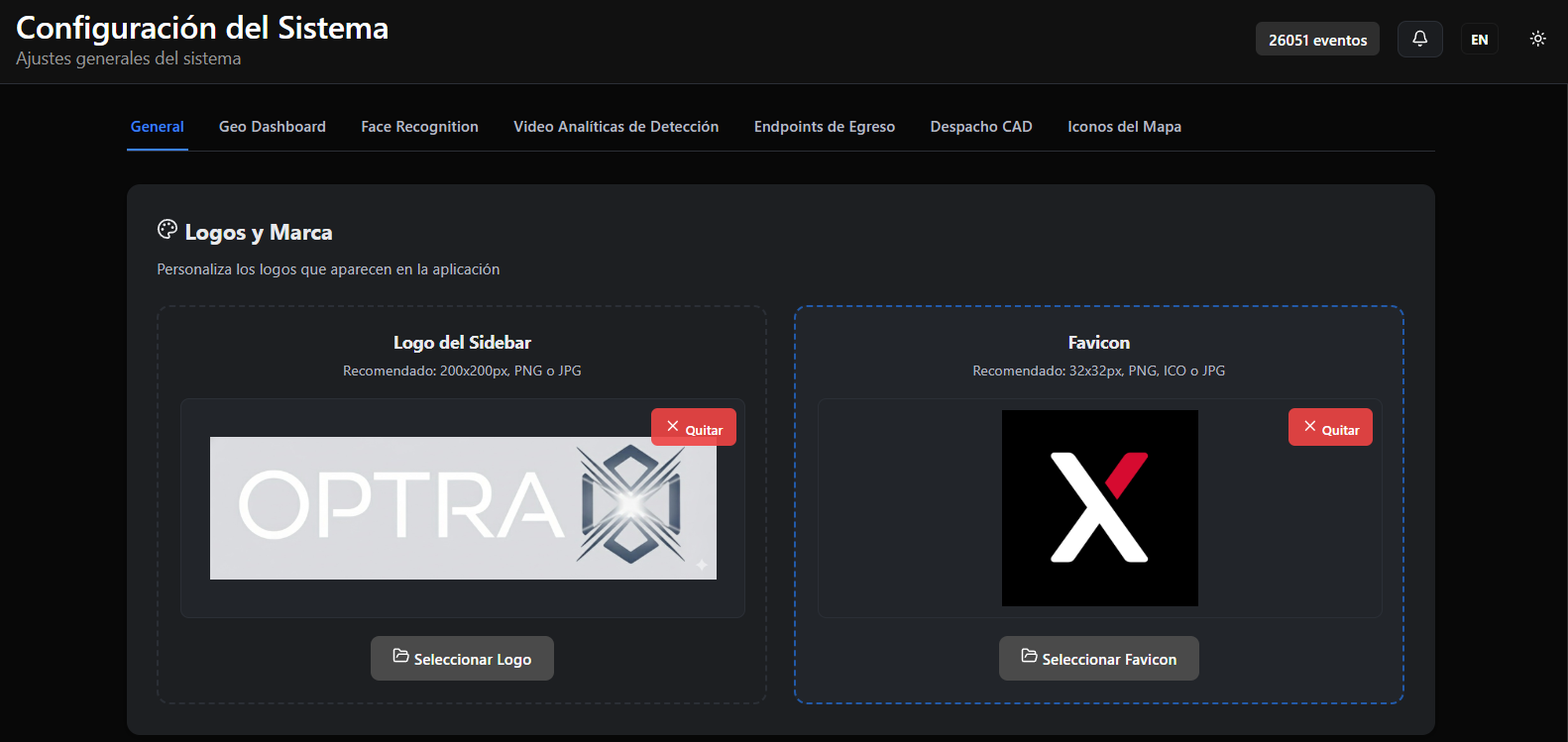Click the 'Personaliza los logos' description text
This screenshot has height=742, width=1568.
tap(328, 269)
